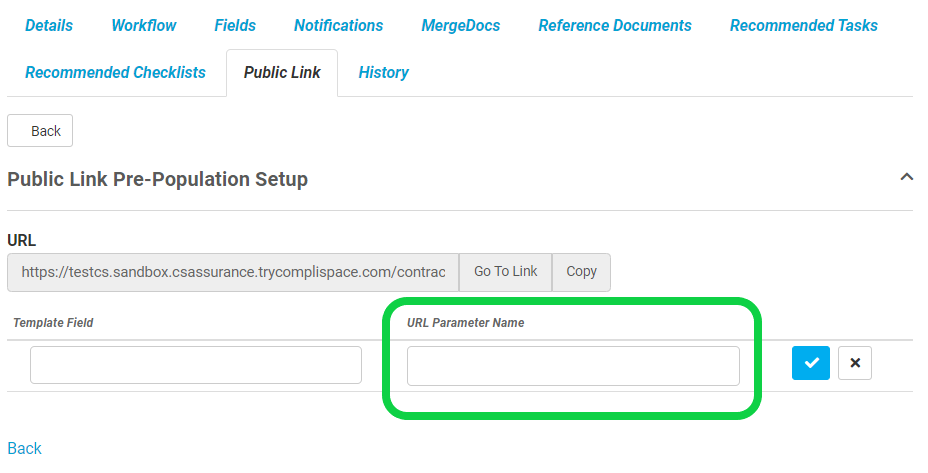Select the Public Link tab

[282, 72]
